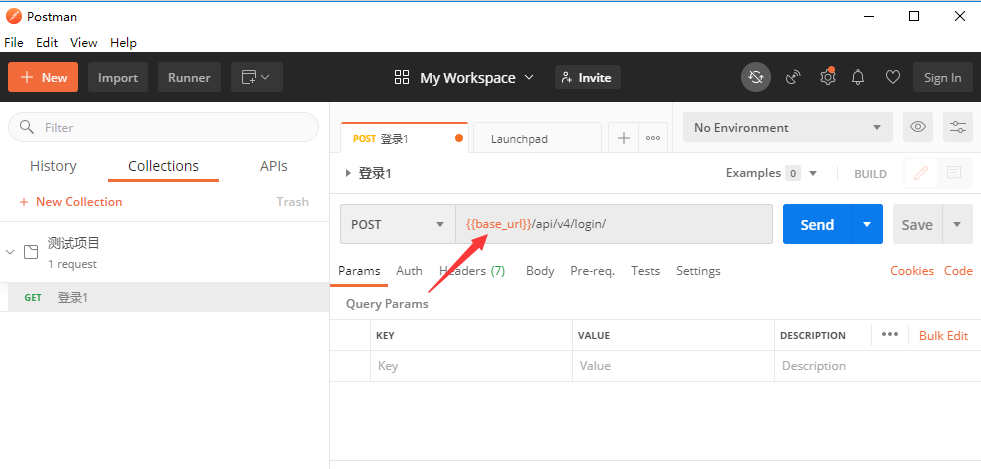The image size is (981, 469).
Task: Focus the Filter search field
Action: pyautogui.click(x=163, y=127)
